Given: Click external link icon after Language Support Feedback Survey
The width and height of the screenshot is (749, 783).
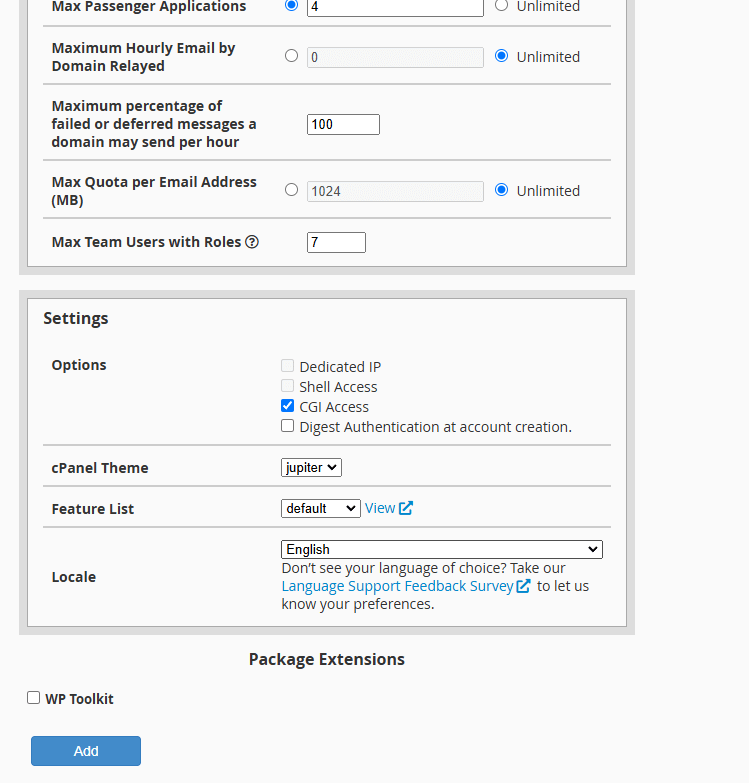Looking at the screenshot, I should coord(523,586).
